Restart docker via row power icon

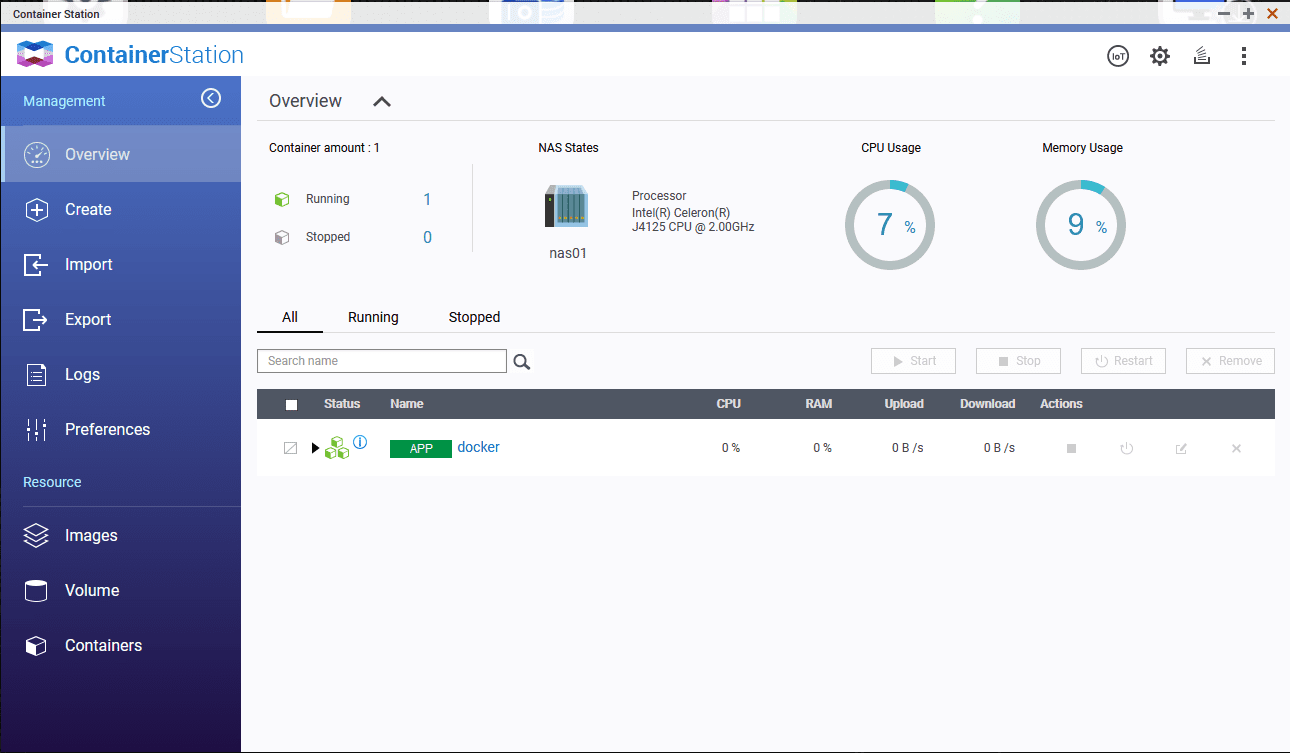click(1127, 449)
